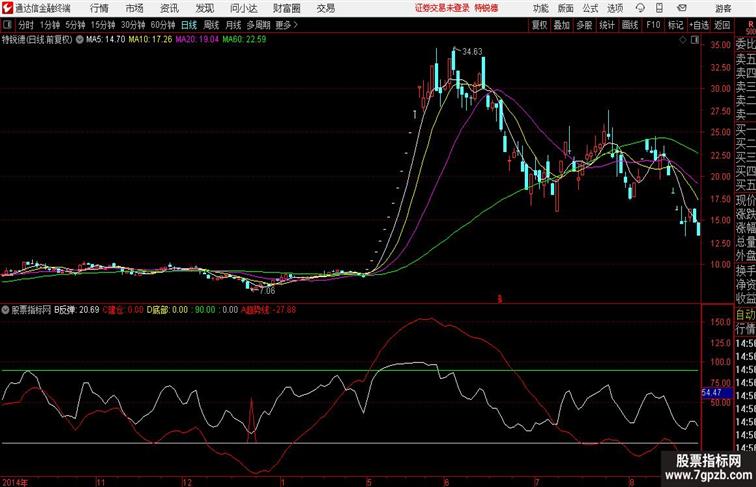This screenshot has height=487, width=756.
Task: Click the 多股 multi-stock button
Action: click(x=584, y=25)
